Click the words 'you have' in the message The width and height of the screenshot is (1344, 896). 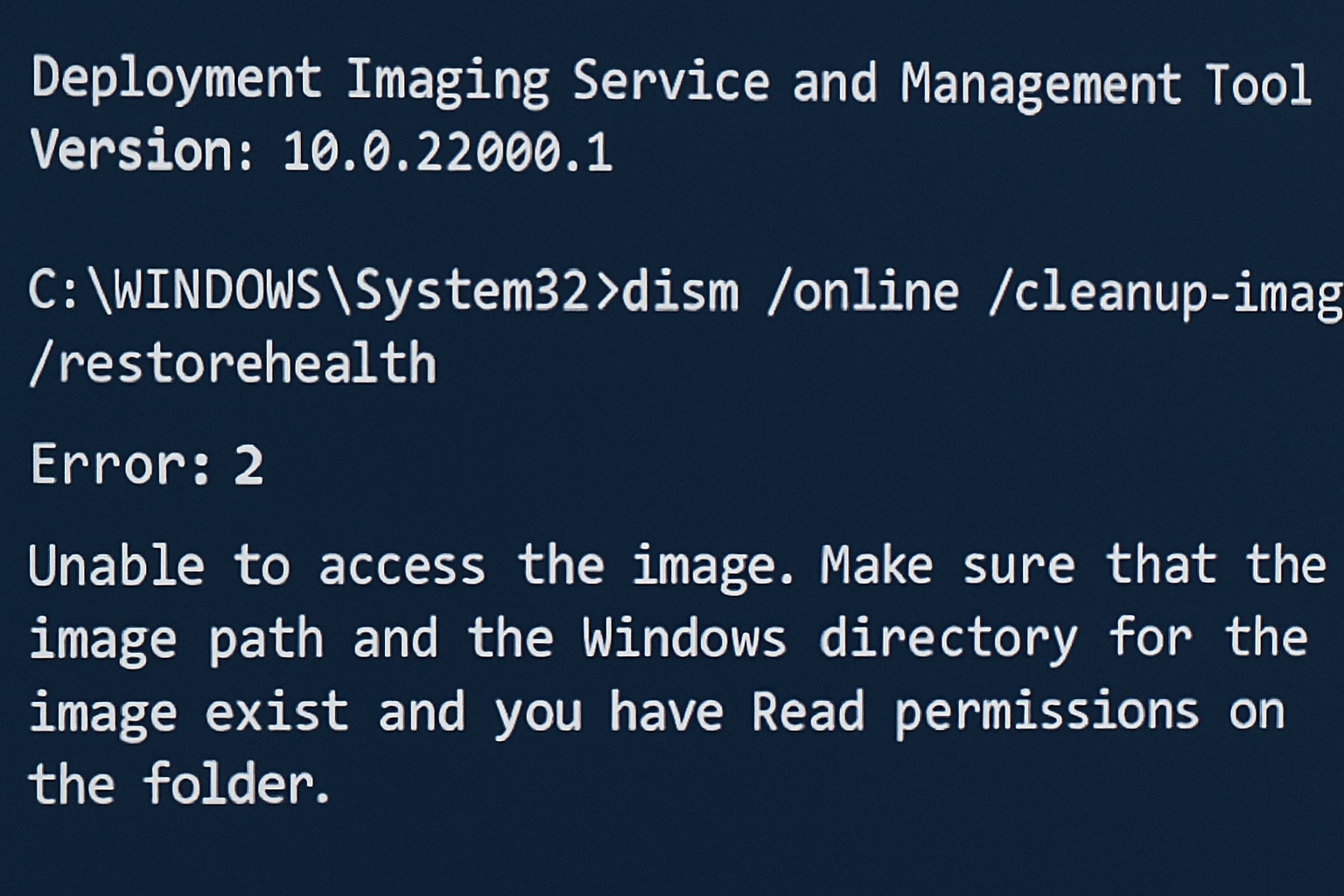pyautogui.click(x=609, y=711)
